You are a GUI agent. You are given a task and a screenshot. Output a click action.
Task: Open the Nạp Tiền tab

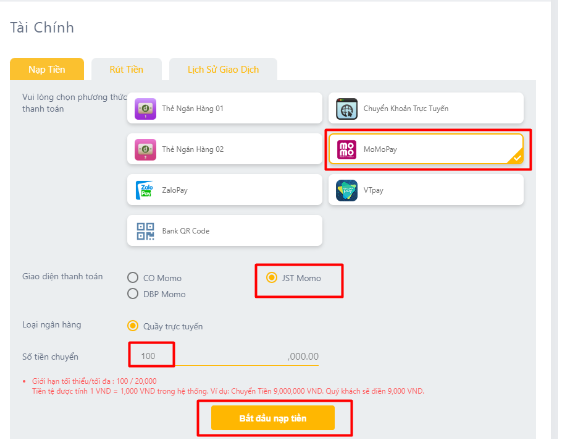(47, 69)
